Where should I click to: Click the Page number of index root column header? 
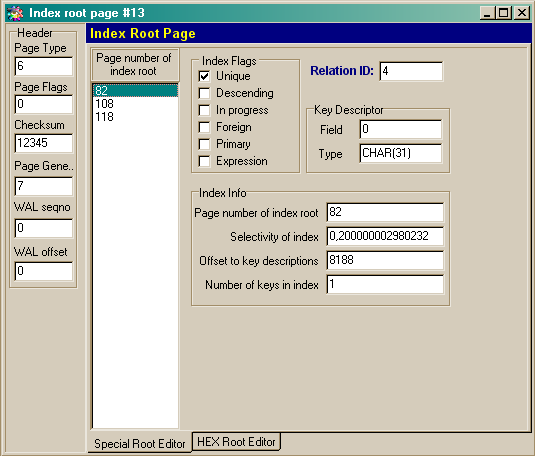(x=135, y=65)
